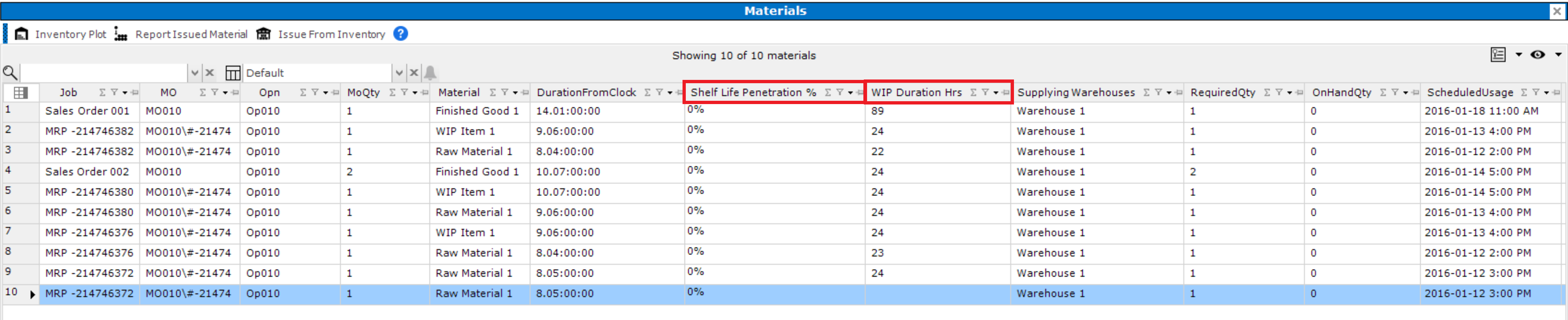Click RequiredQty 2 in Sales Order 002 row
This screenshot has width=1568, height=320.
[1244, 172]
